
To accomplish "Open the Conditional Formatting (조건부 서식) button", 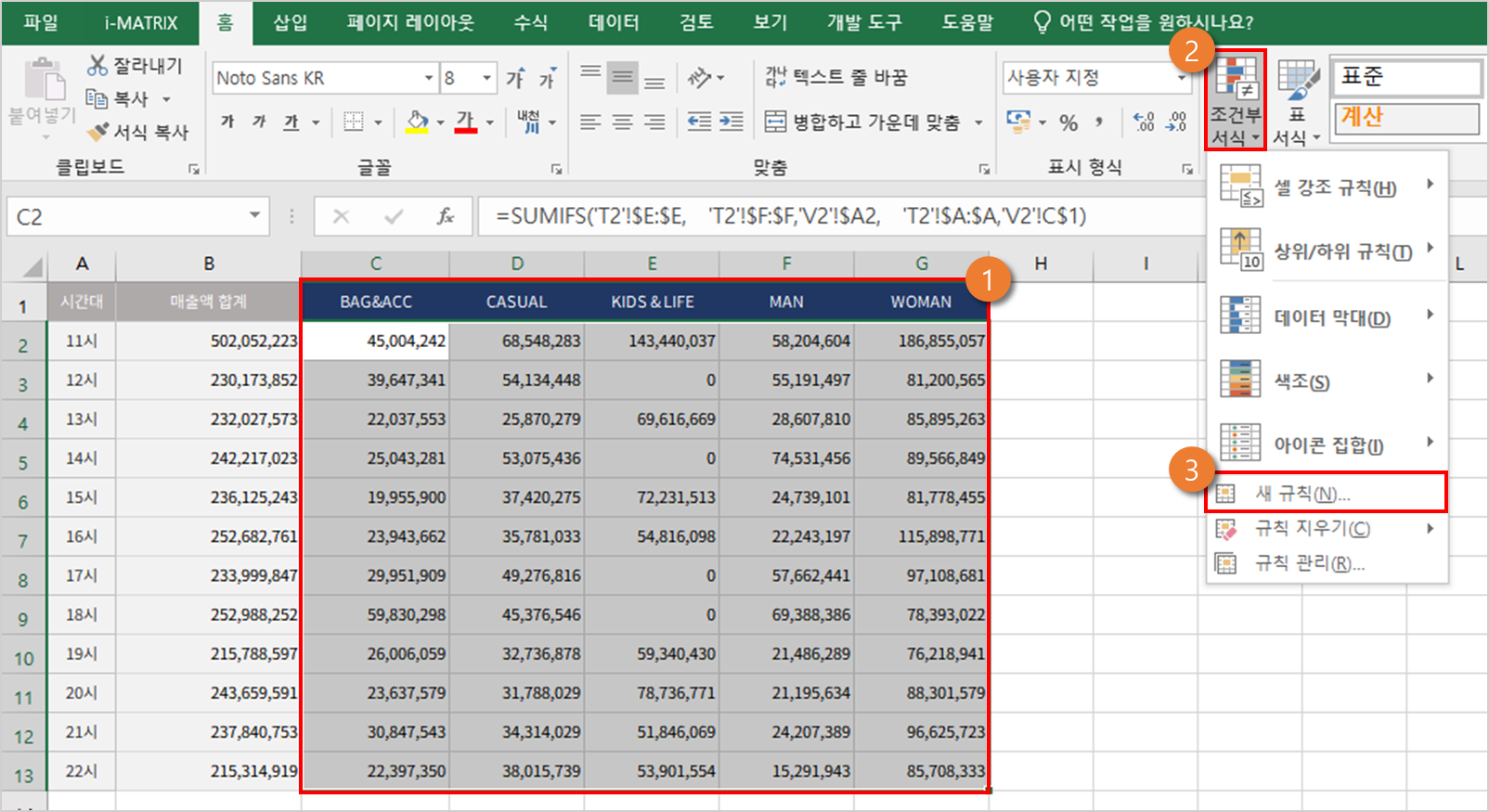I will (1236, 100).
